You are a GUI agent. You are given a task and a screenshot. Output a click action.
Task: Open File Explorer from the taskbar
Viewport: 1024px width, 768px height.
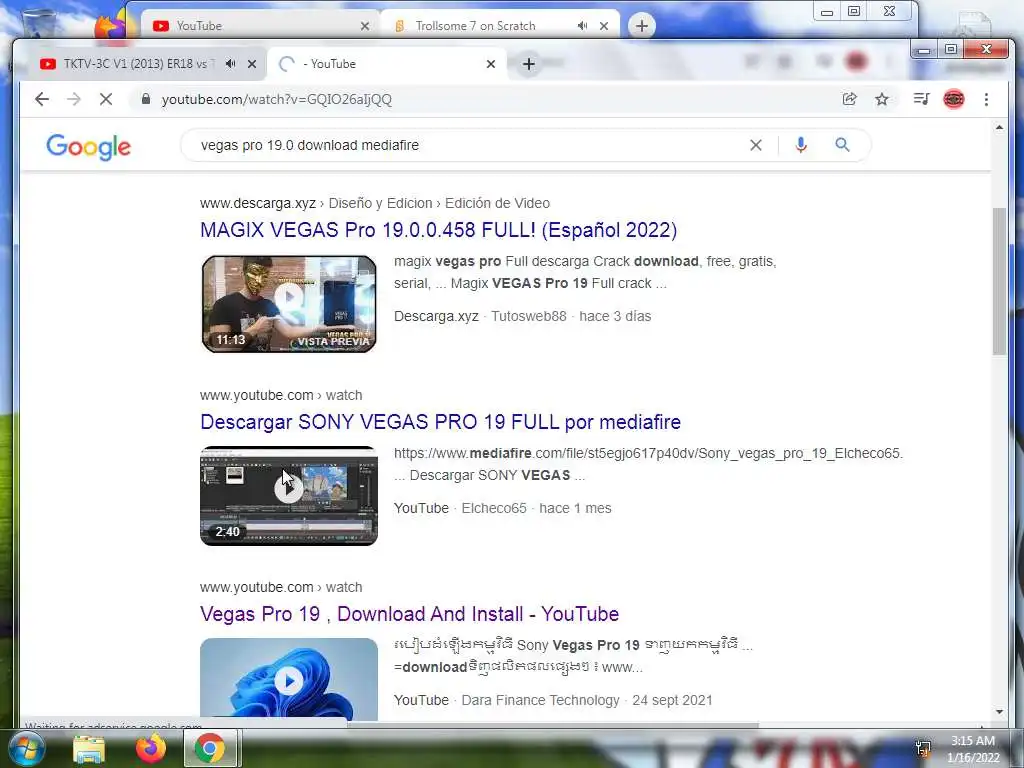point(89,749)
